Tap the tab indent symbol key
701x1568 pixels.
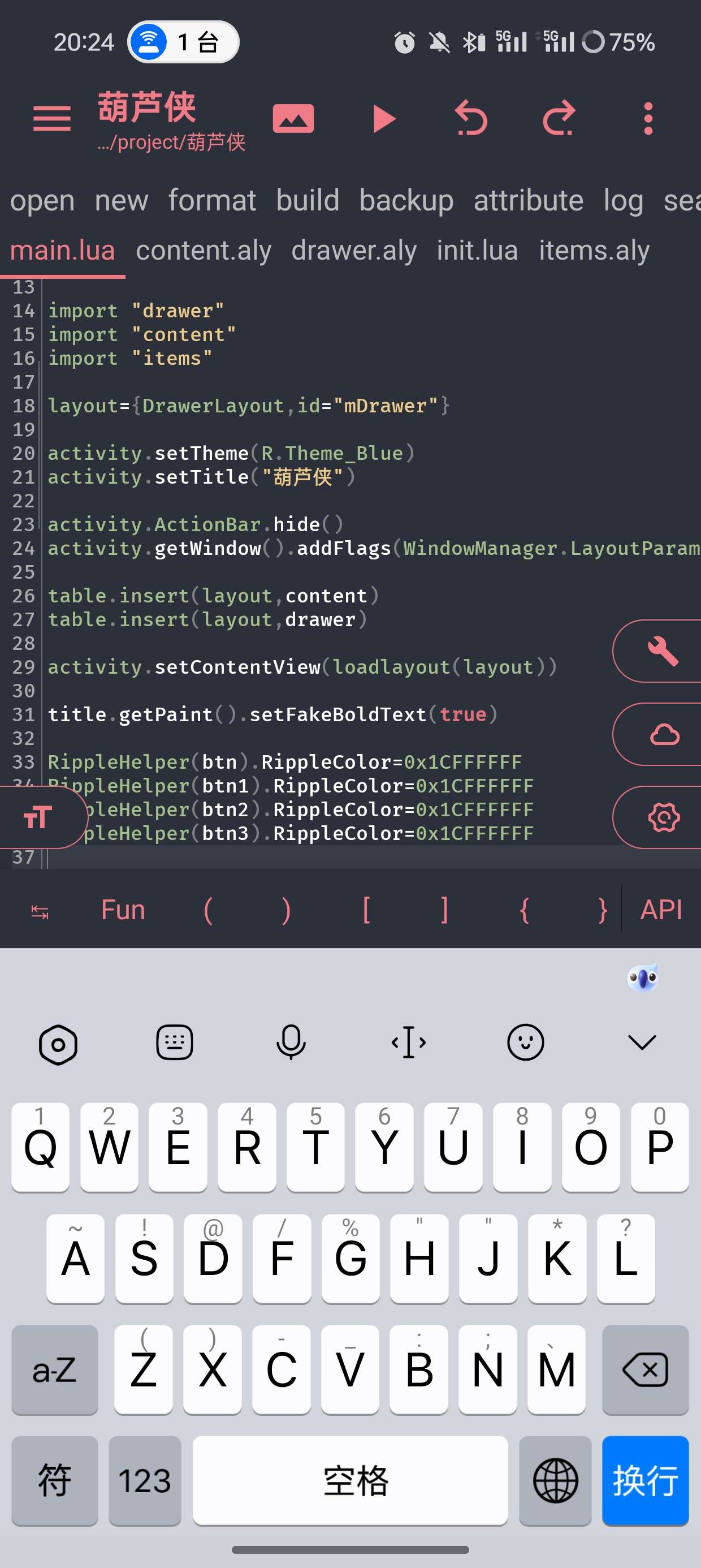[x=40, y=911]
